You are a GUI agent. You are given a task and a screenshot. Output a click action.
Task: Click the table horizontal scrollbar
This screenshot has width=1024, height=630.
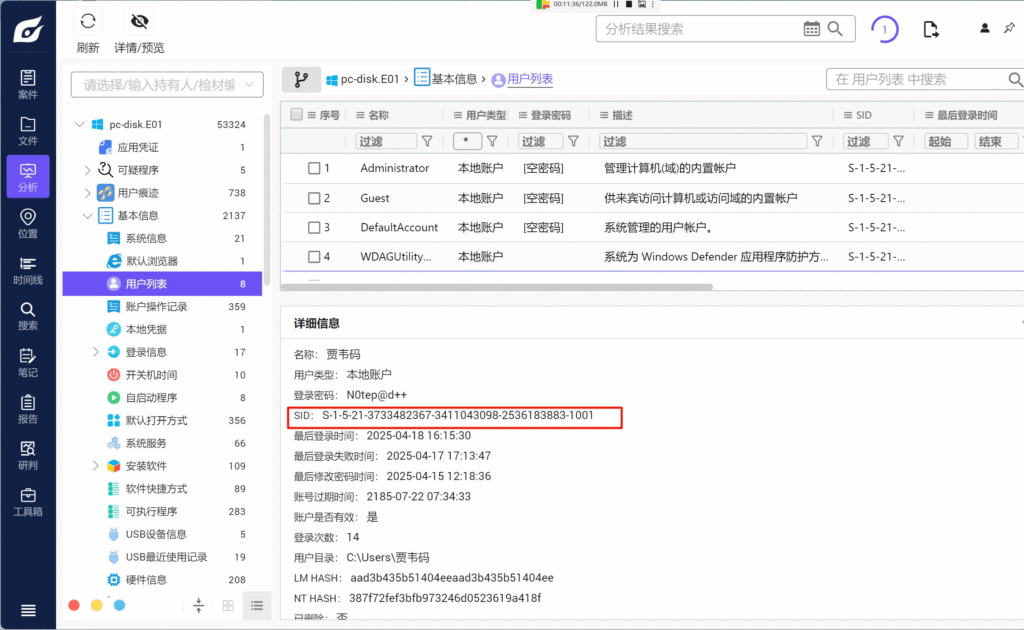coord(497,287)
